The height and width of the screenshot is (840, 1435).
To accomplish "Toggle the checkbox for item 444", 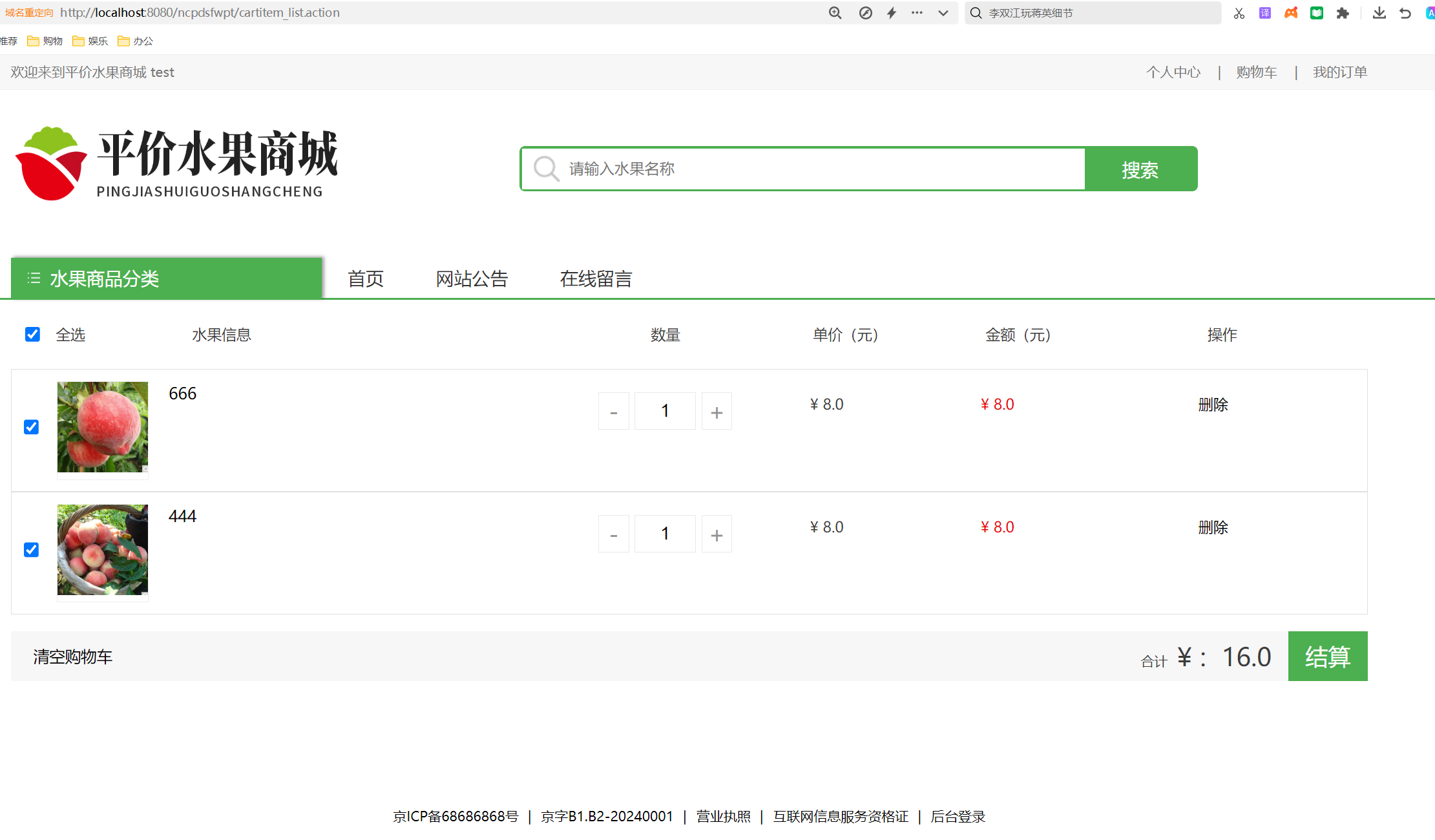I will pyautogui.click(x=31, y=550).
